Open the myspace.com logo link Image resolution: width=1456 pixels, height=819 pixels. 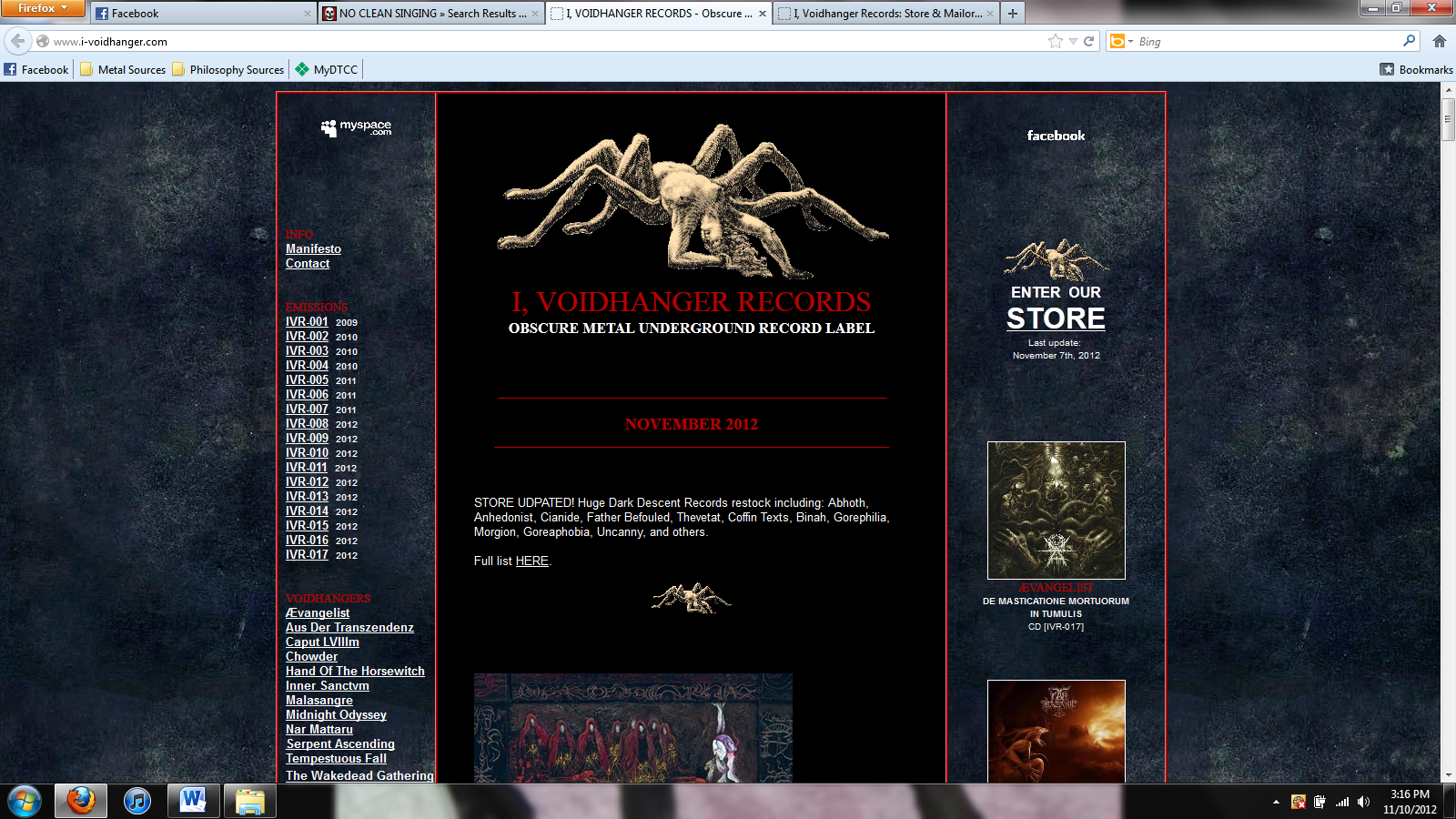click(x=356, y=127)
